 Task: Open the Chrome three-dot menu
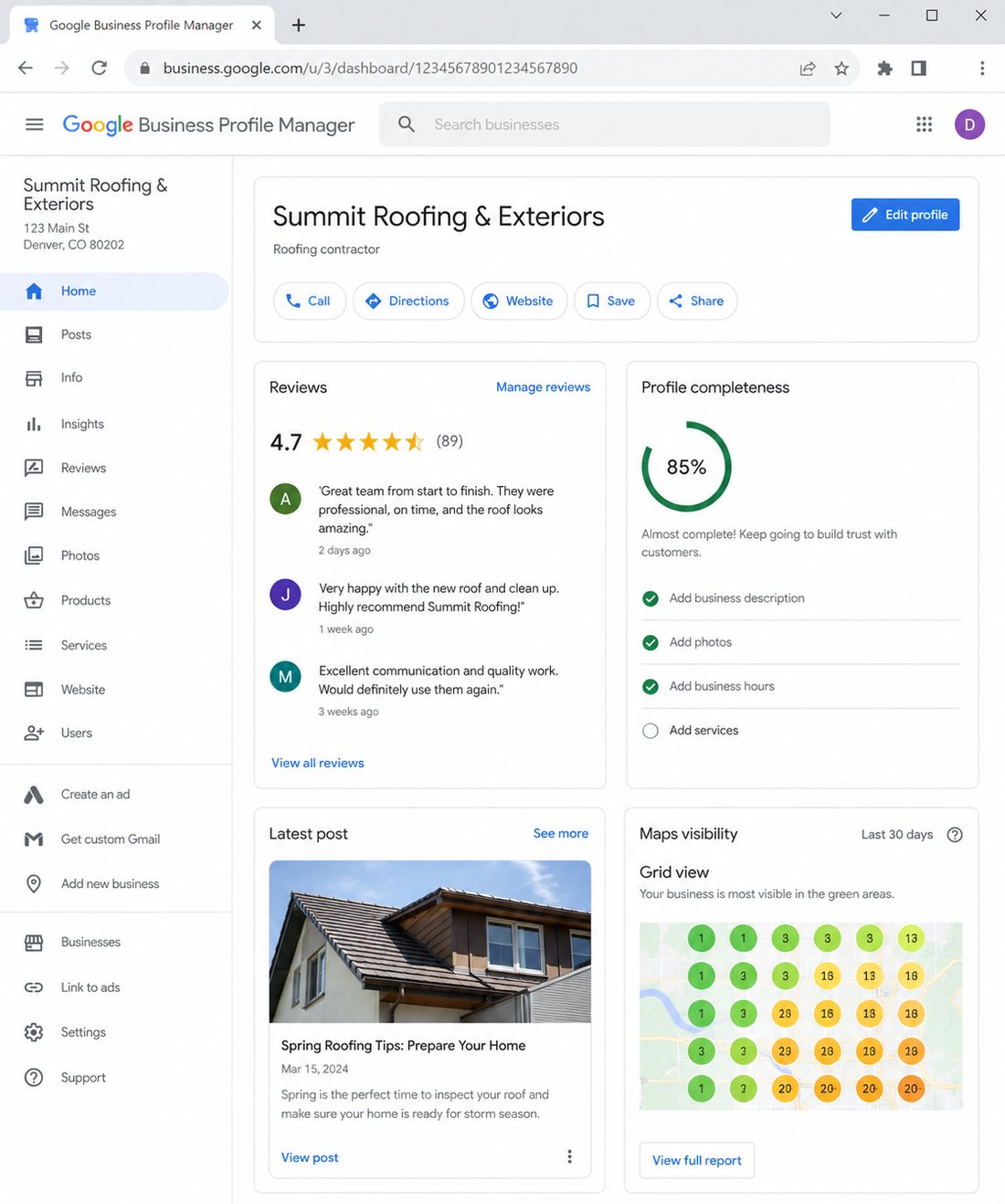[982, 69]
